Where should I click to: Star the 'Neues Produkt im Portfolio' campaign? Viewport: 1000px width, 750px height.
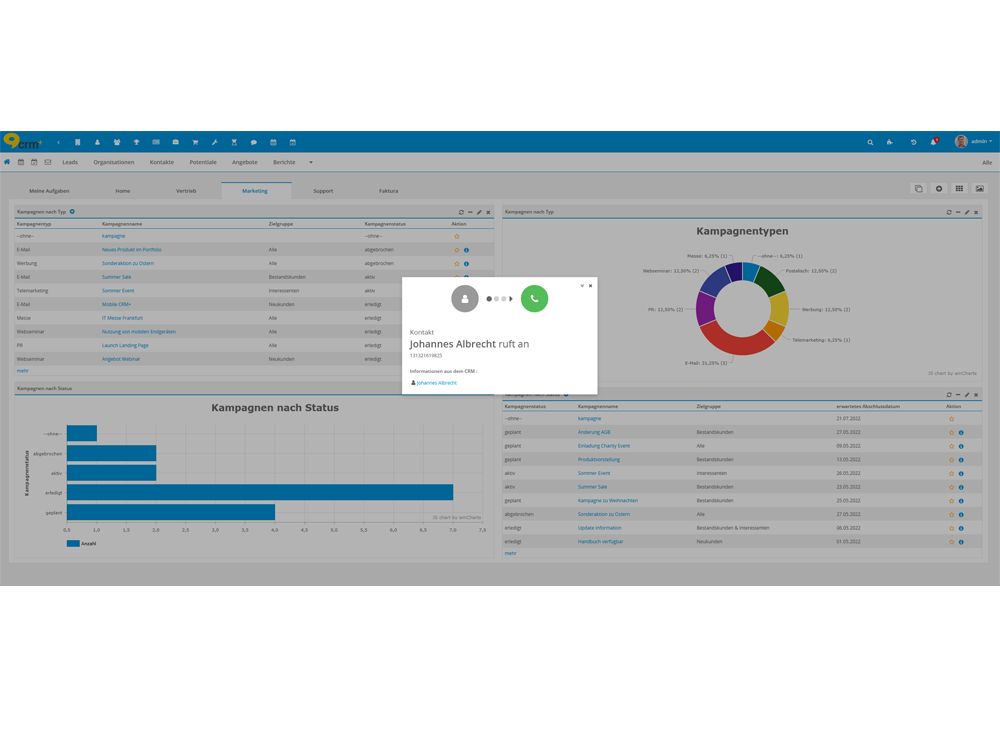click(457, 250)
